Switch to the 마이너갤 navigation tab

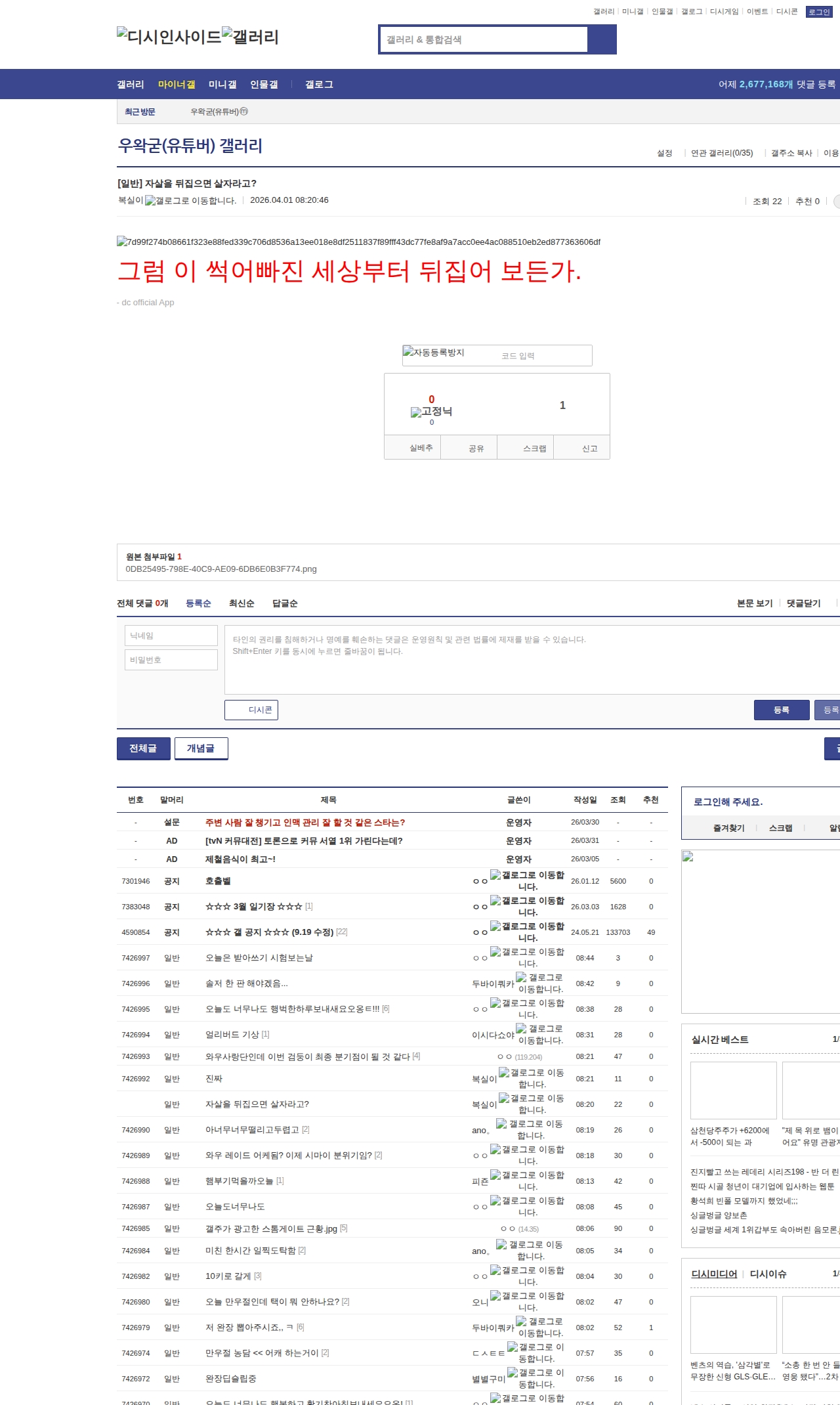pos(177,85)
